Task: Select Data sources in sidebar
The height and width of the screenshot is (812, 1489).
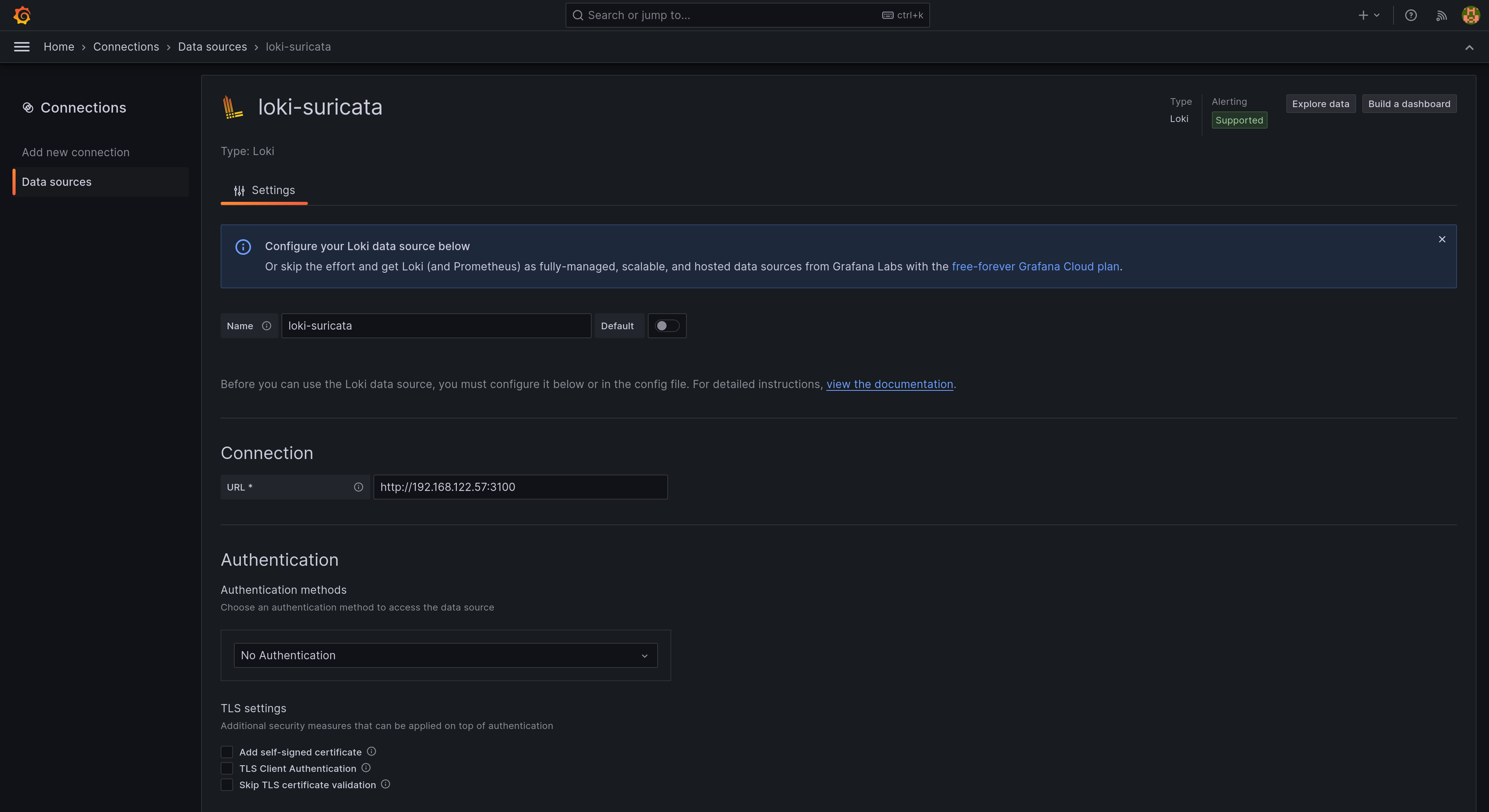Action: pos(101,182)
